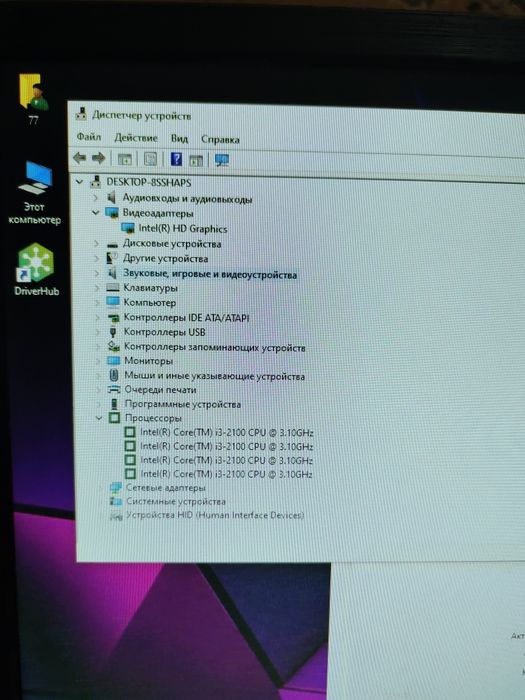
Task: Click the Контроллеры запоминающих устройств icon
Action: point(114,346)
